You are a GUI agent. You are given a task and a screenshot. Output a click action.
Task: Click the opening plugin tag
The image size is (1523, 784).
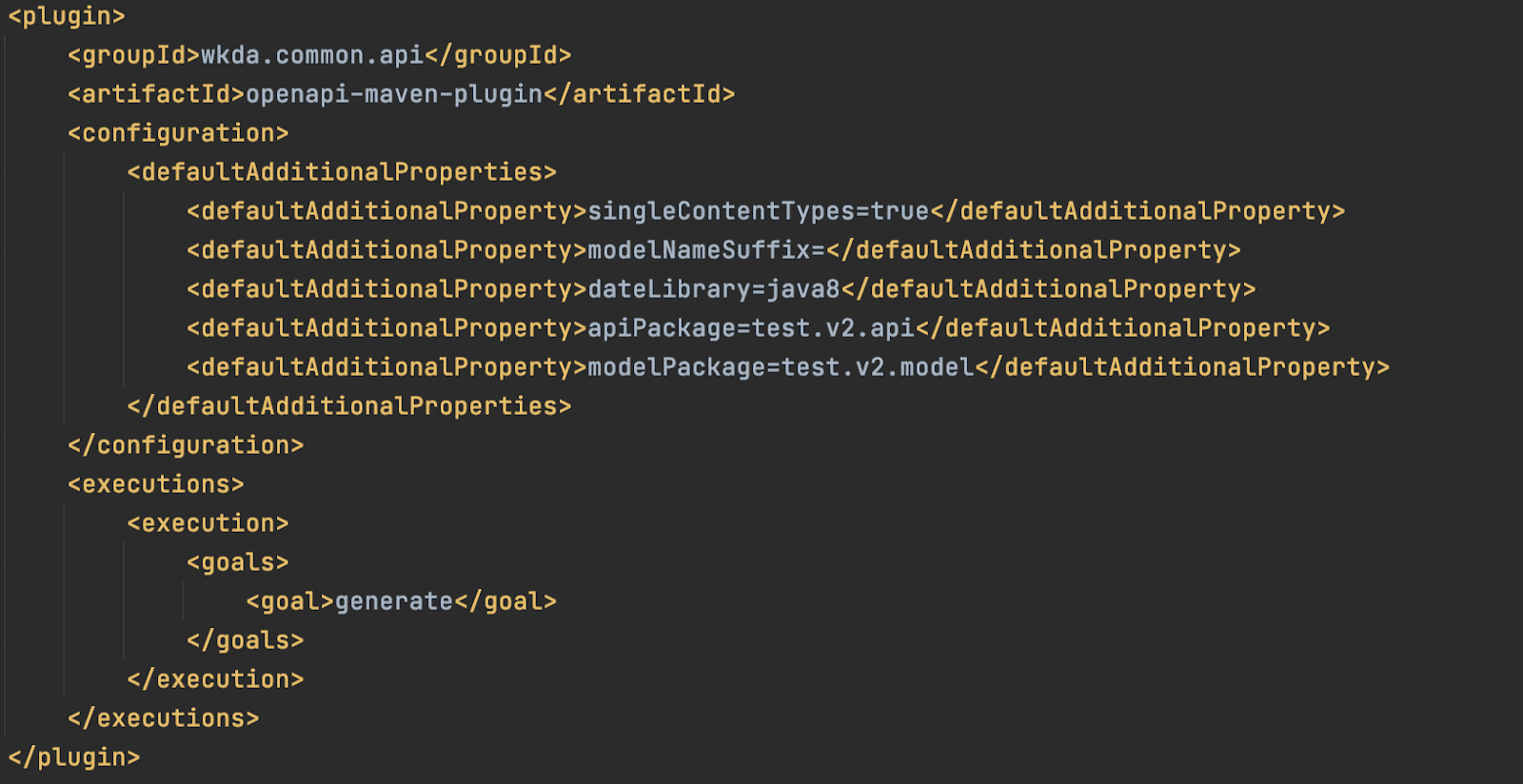coord(67,16)
